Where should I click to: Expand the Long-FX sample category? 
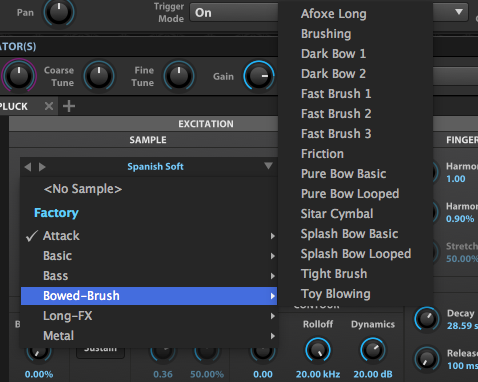149,316
